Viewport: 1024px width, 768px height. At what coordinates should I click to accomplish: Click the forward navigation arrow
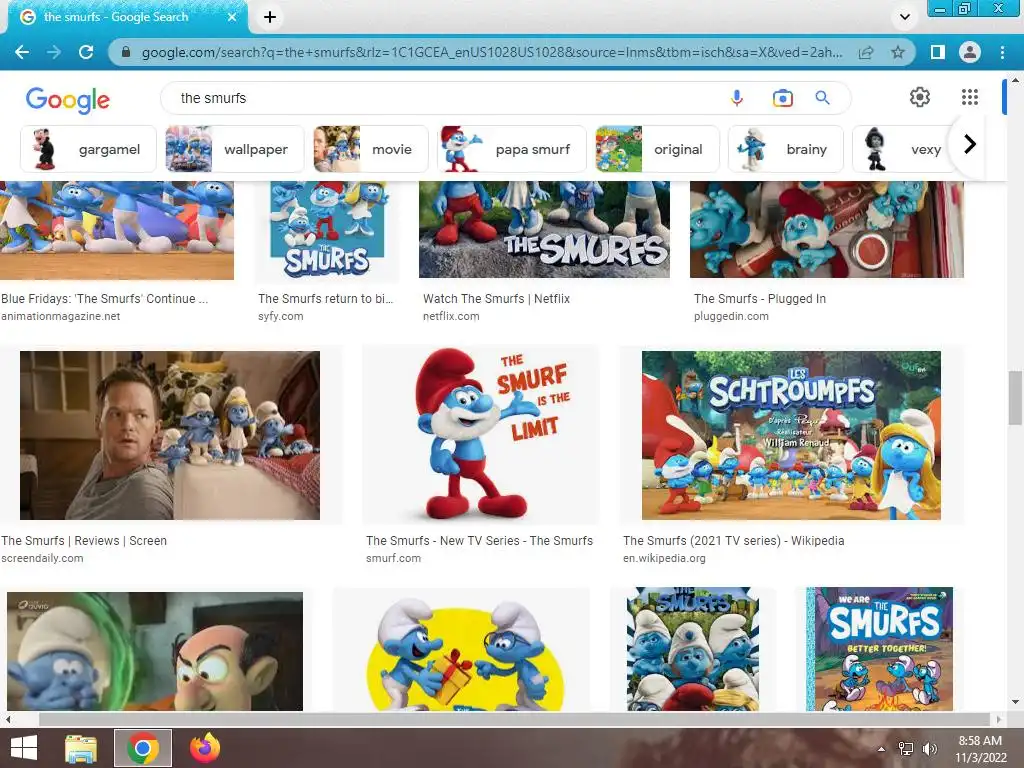(x=54, y=52)
